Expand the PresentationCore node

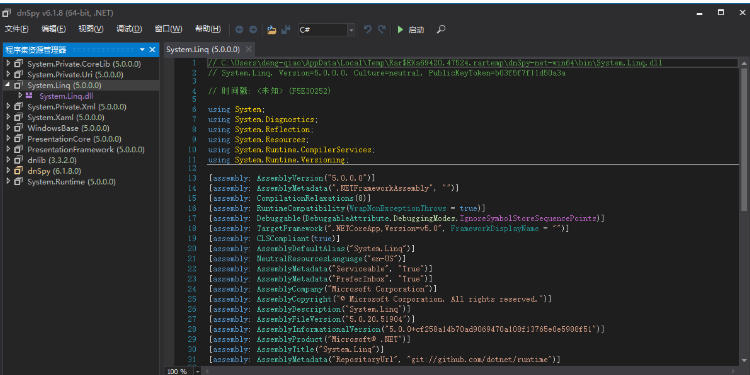[8, 139]
